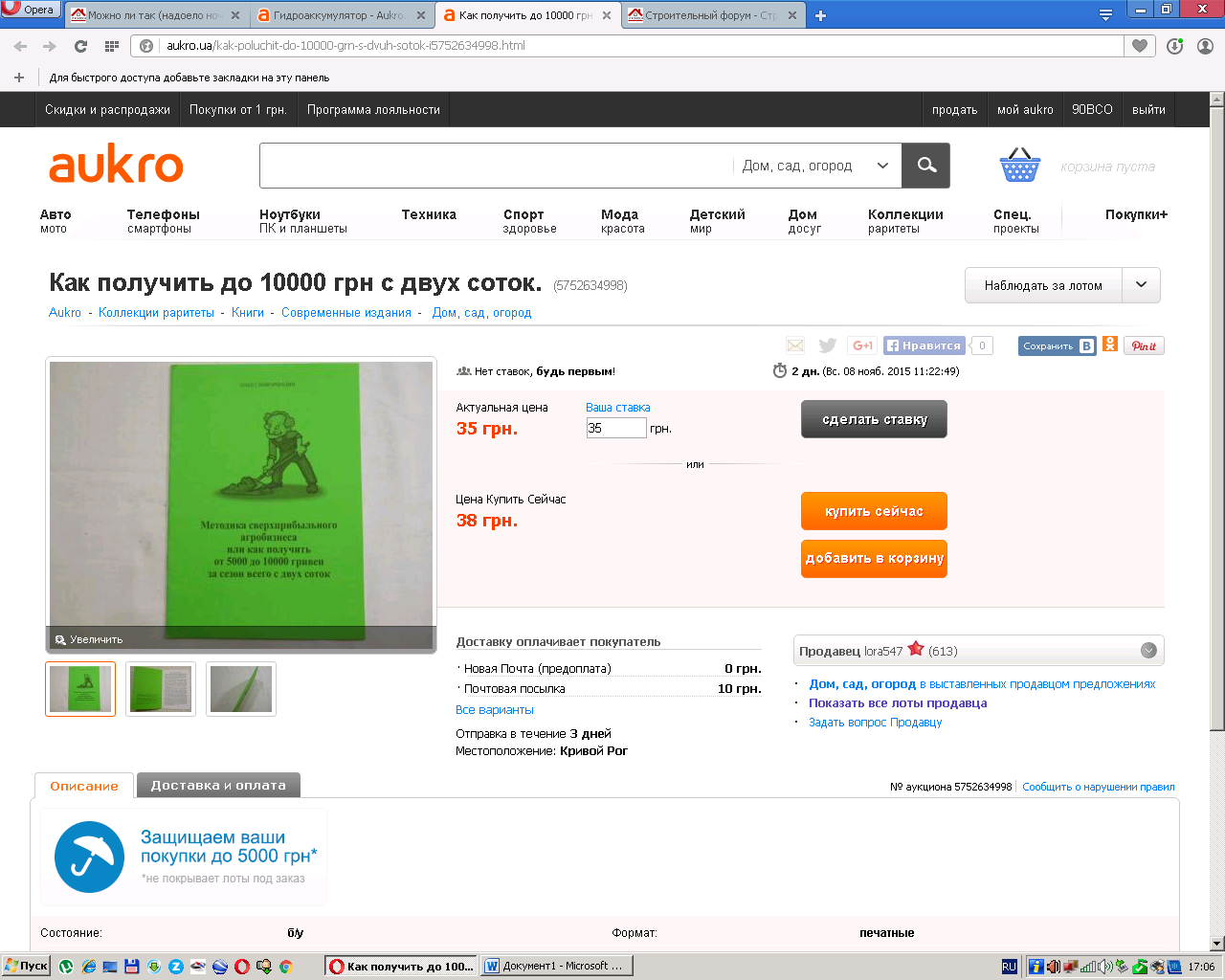Click the Ваша ставка bid input field

(616, 428)
